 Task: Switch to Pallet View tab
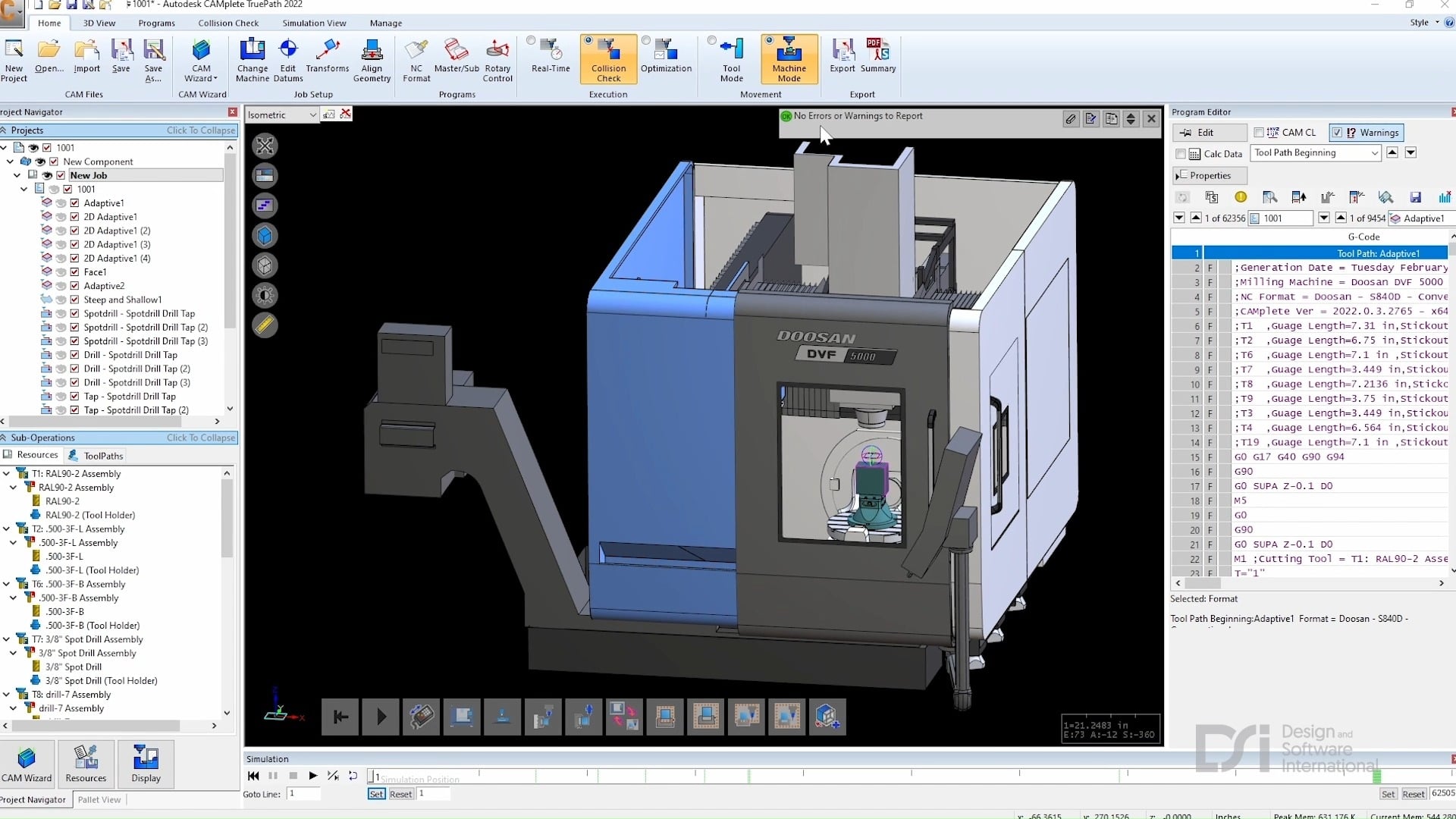pos(99,799)
